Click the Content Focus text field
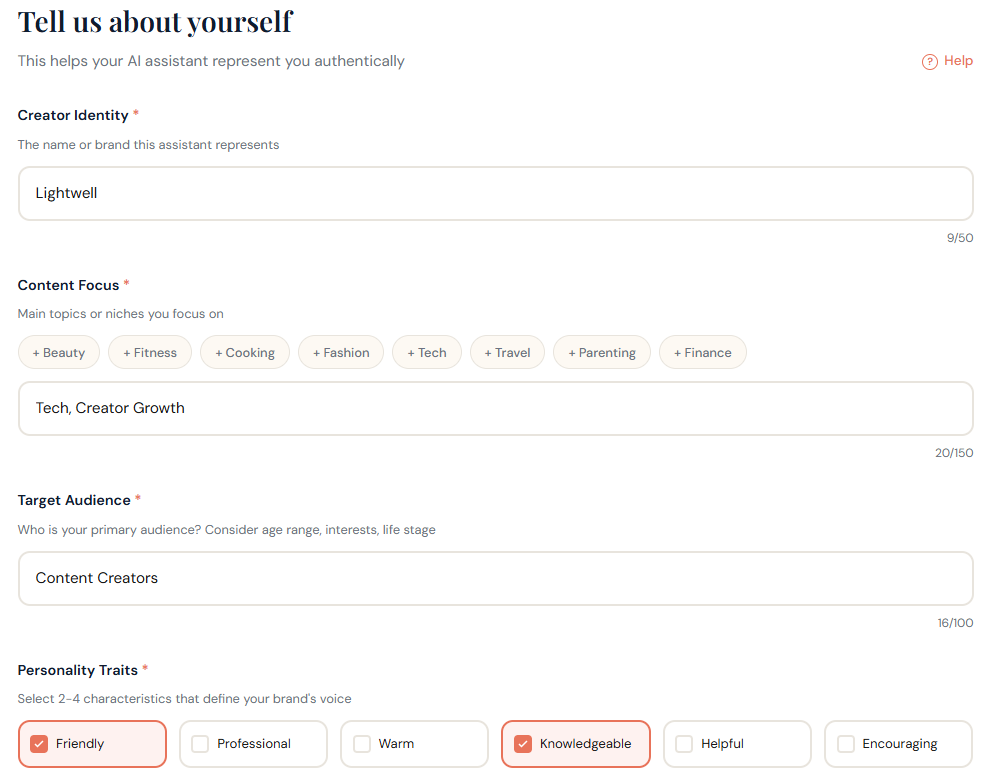 pyautogui.click(x=495, y=408)
